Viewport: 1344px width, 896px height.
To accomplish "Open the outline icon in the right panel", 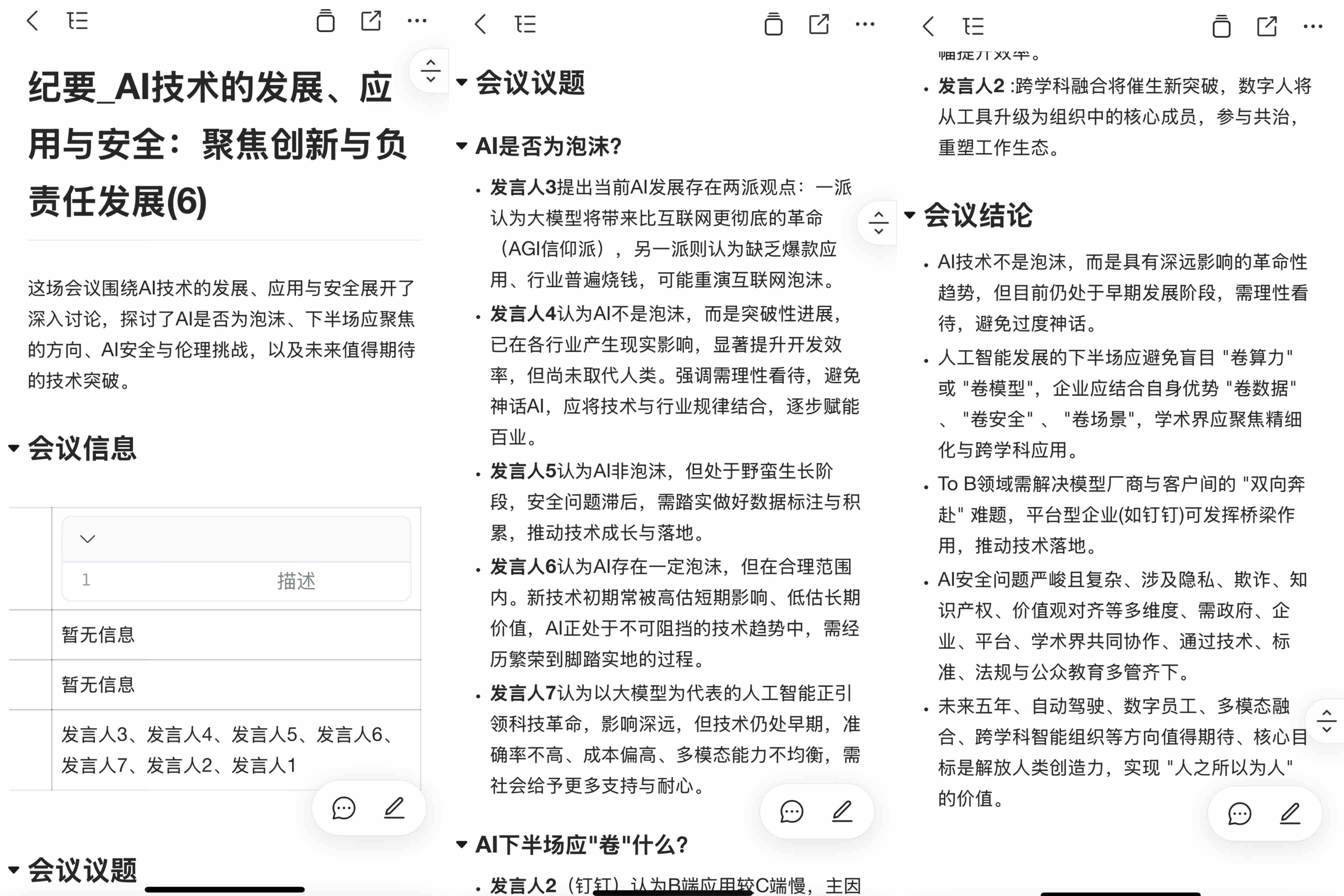I will click(x=973, y=27).
